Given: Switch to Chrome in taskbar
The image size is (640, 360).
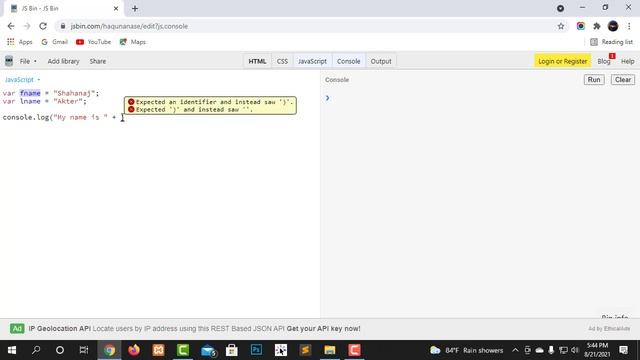Looking at the screenshot, I should 109,350.
